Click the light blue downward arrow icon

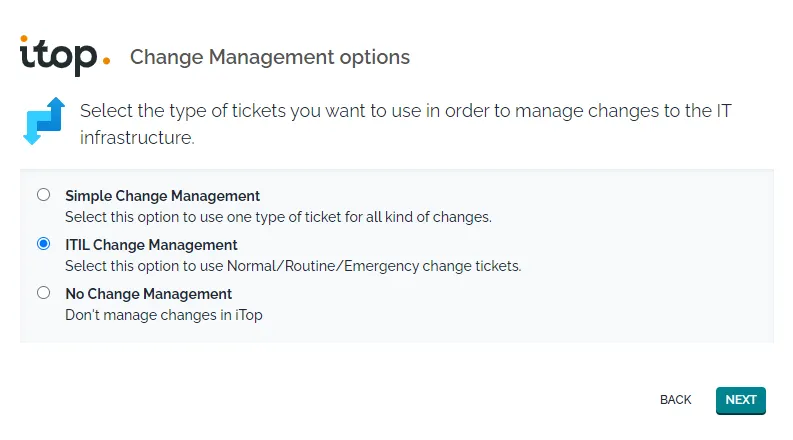click(x=34, y=130)
